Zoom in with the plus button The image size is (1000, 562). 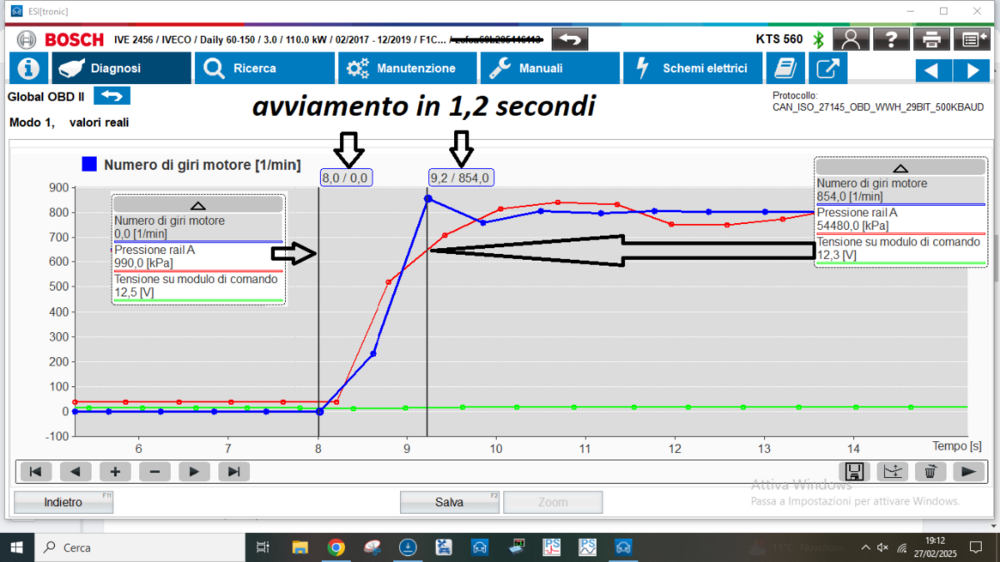click(x=115, y=471)
